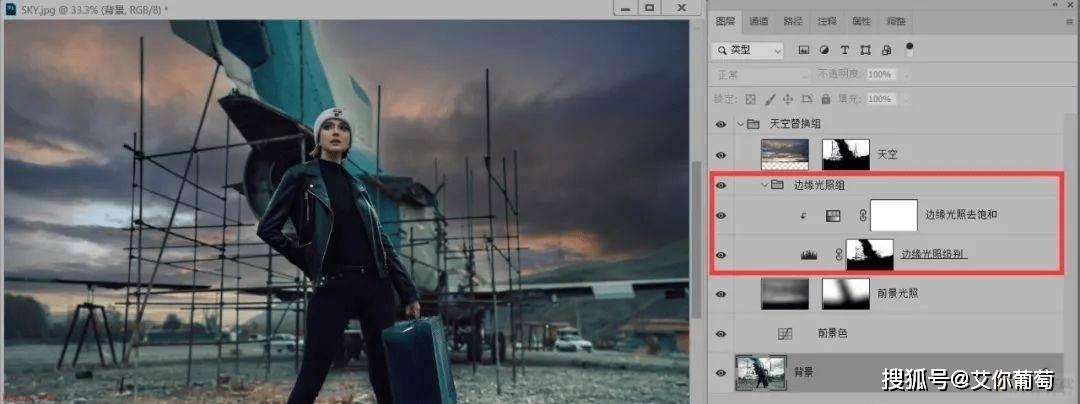Image resolution: width=1080 pixels, height=404 pixels.
Task: Lock all padlock icon
Action: [826, 99]
